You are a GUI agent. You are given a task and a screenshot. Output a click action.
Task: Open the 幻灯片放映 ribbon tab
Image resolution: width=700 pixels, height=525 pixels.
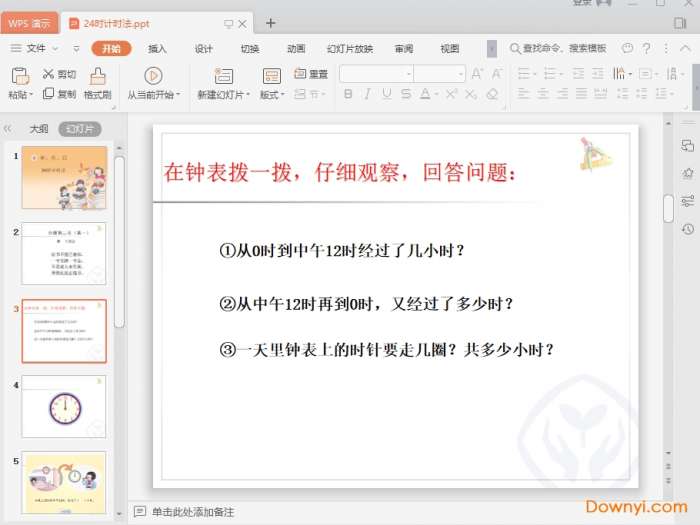(x=350, y=48)
